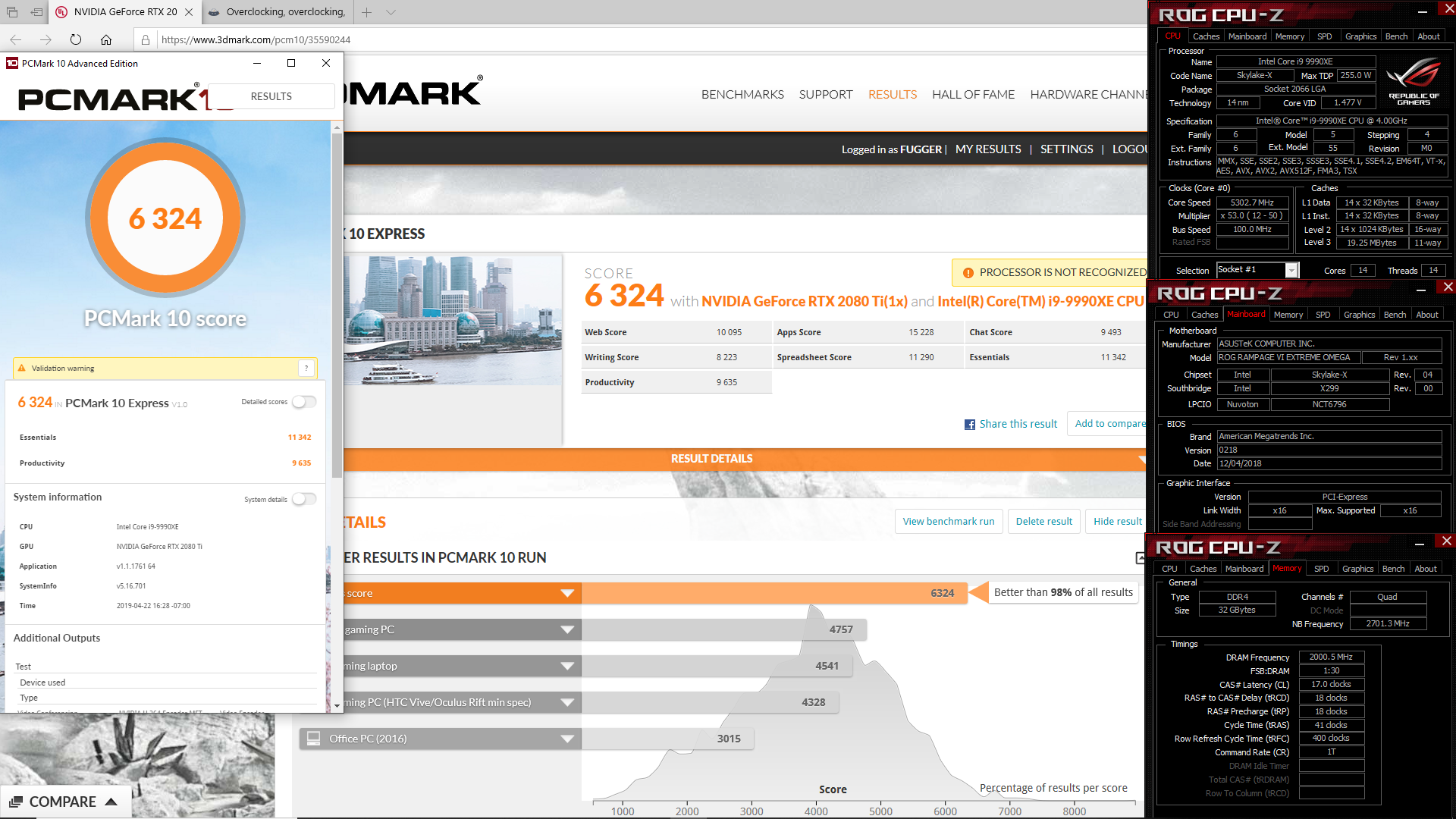The height and width of the screenshot is (819, 1456).
Task: Open a new browser tab with plus icon
Action: 366,12
